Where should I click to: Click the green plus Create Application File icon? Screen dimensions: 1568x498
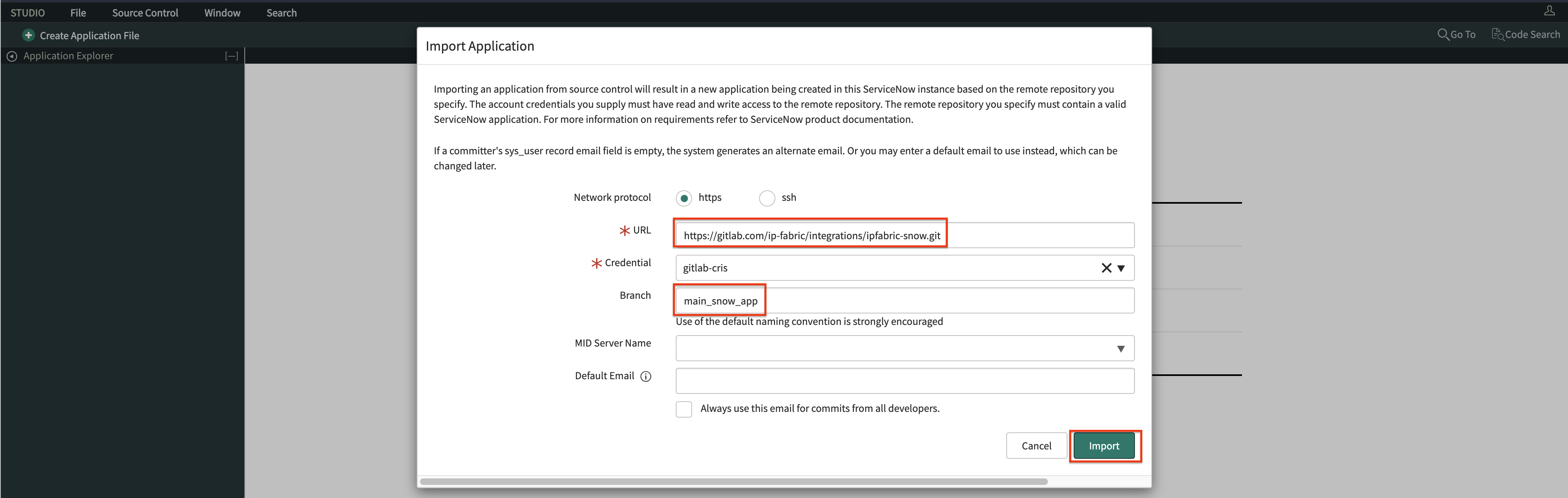pos(28,35)
